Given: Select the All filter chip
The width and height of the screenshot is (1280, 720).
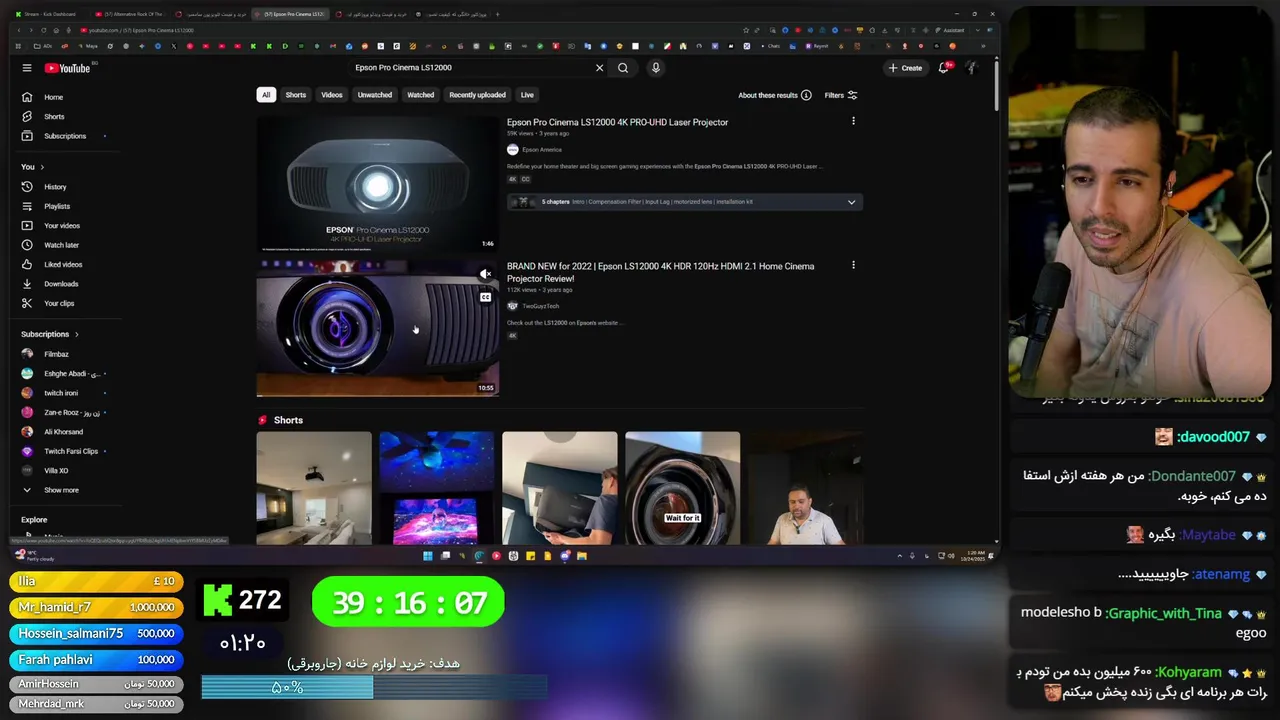Looking at the screenshot, I should [266, 95].
